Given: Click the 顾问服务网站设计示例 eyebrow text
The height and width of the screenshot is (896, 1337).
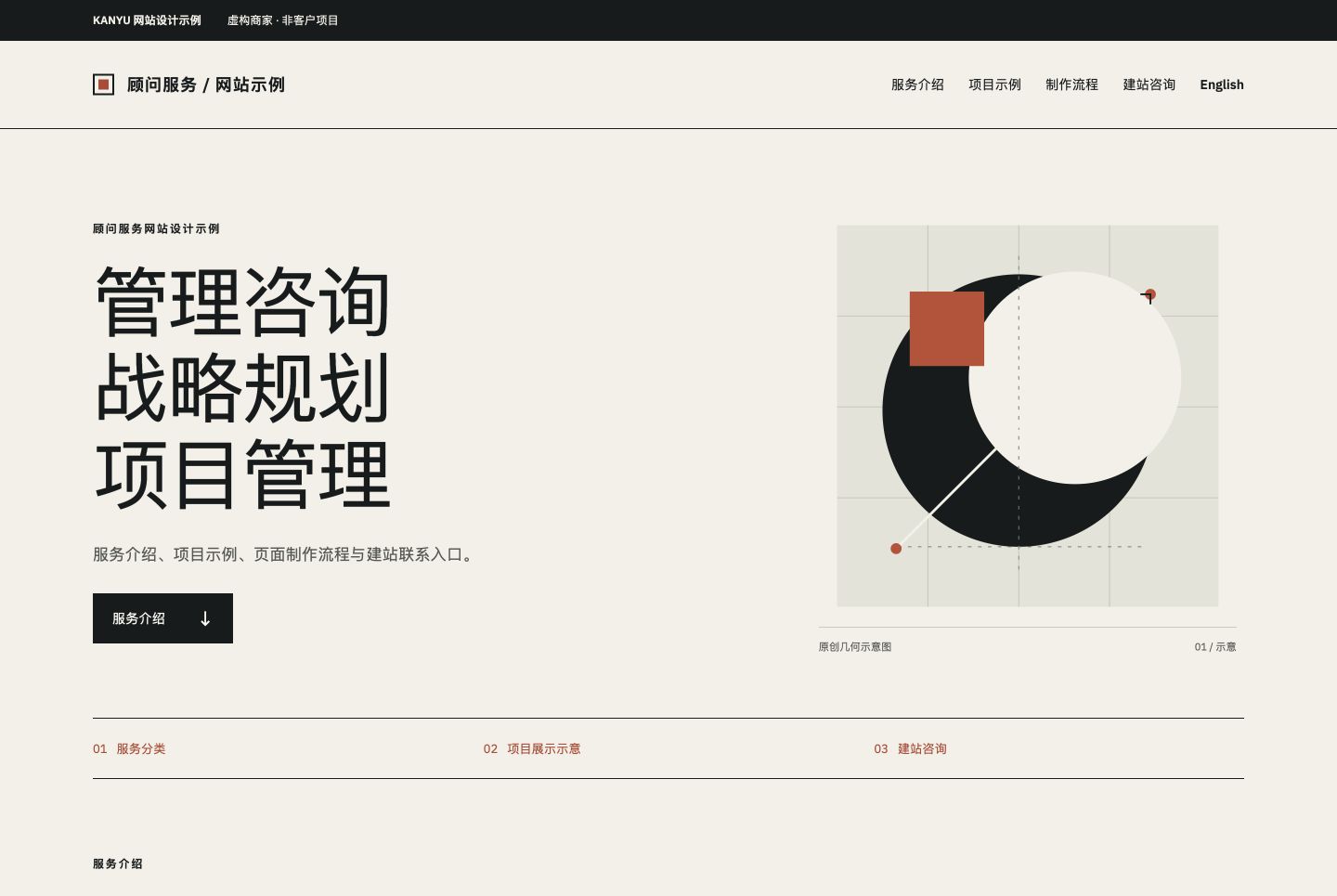Looking at the screenshot, I should pos(156,228).
